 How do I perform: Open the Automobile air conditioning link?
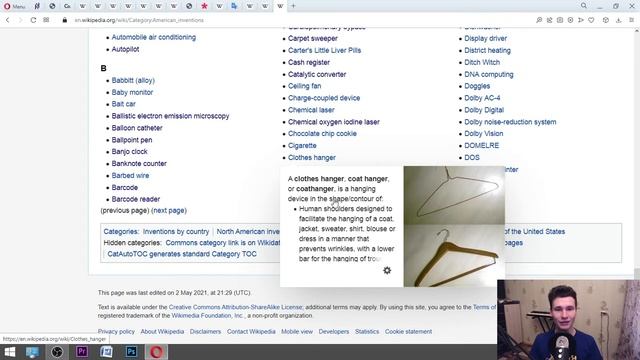(153, 37)
